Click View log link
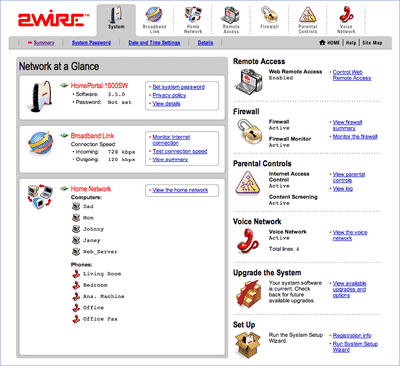Screen dimensions: 400x366 pos(343,189)
